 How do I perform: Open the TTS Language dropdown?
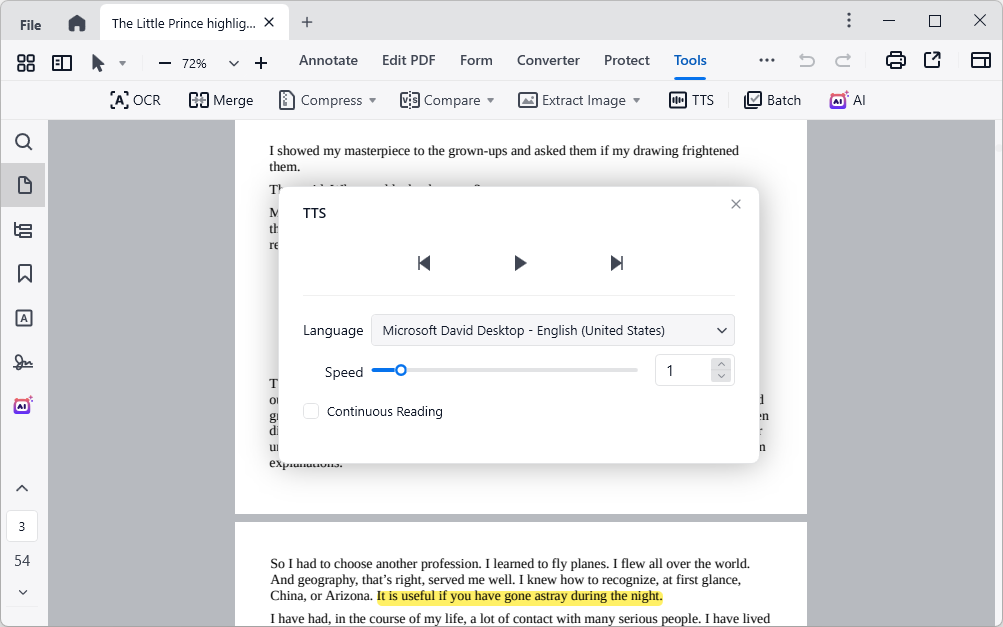552,330
